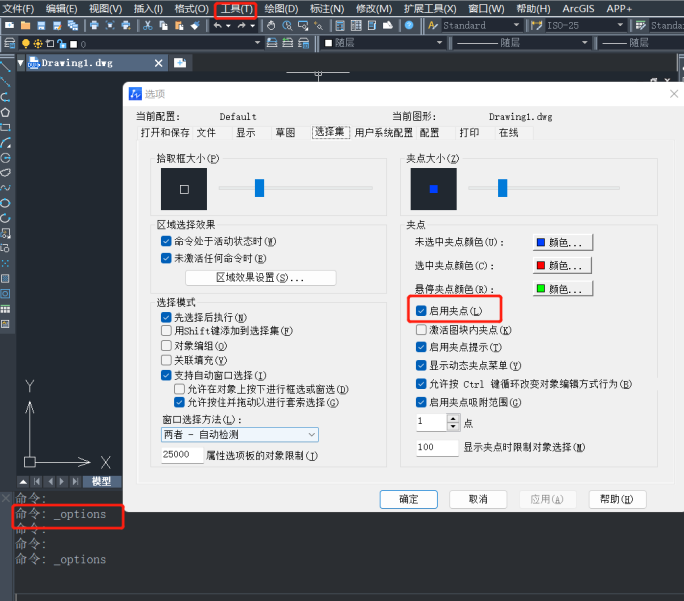Click the Undo arrow icon

click(217, 25)
